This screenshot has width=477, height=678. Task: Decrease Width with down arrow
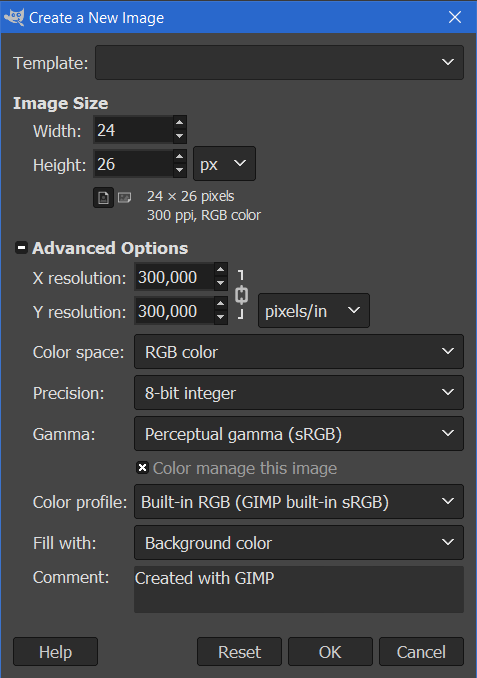pos(179,136)
